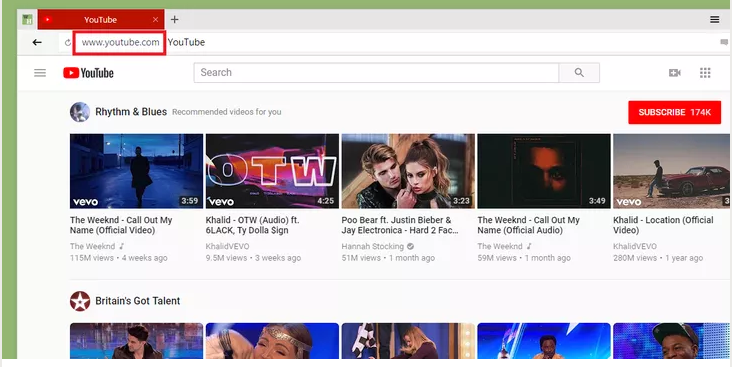Open thumbnail of Call Out My Name Official Video
Image resolution: width=732 pixels, height=367 pixels.
(136, 171)
